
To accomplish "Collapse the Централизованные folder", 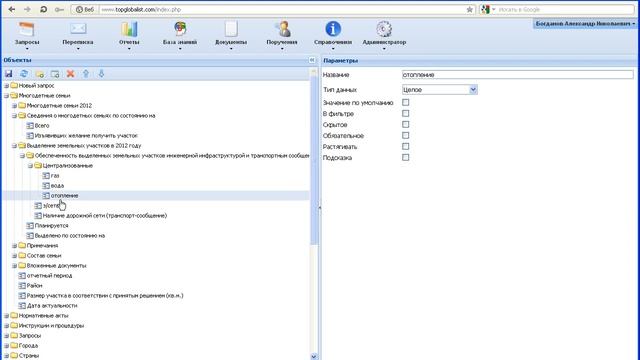I will pos(30,166).
